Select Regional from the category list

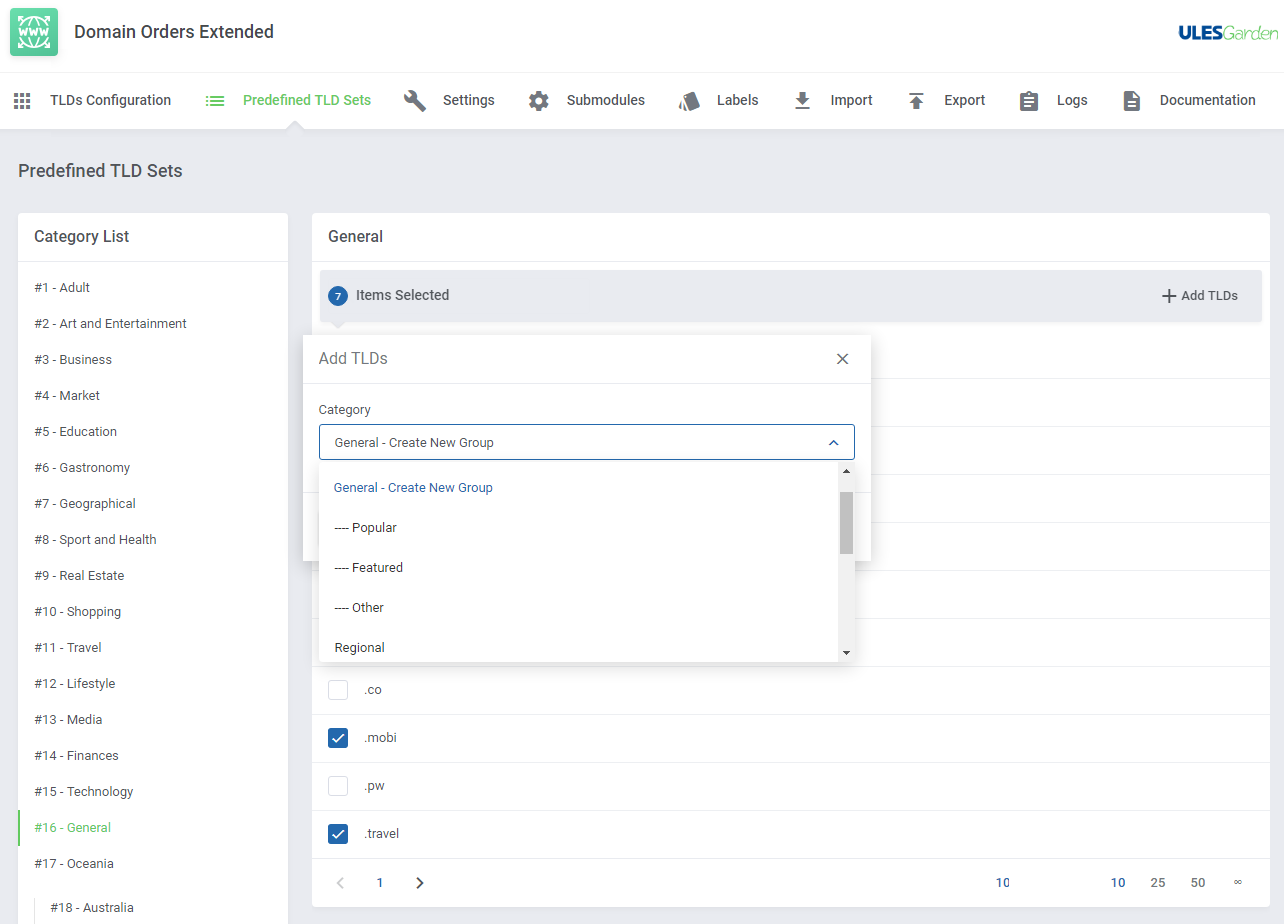click(360, 648)
